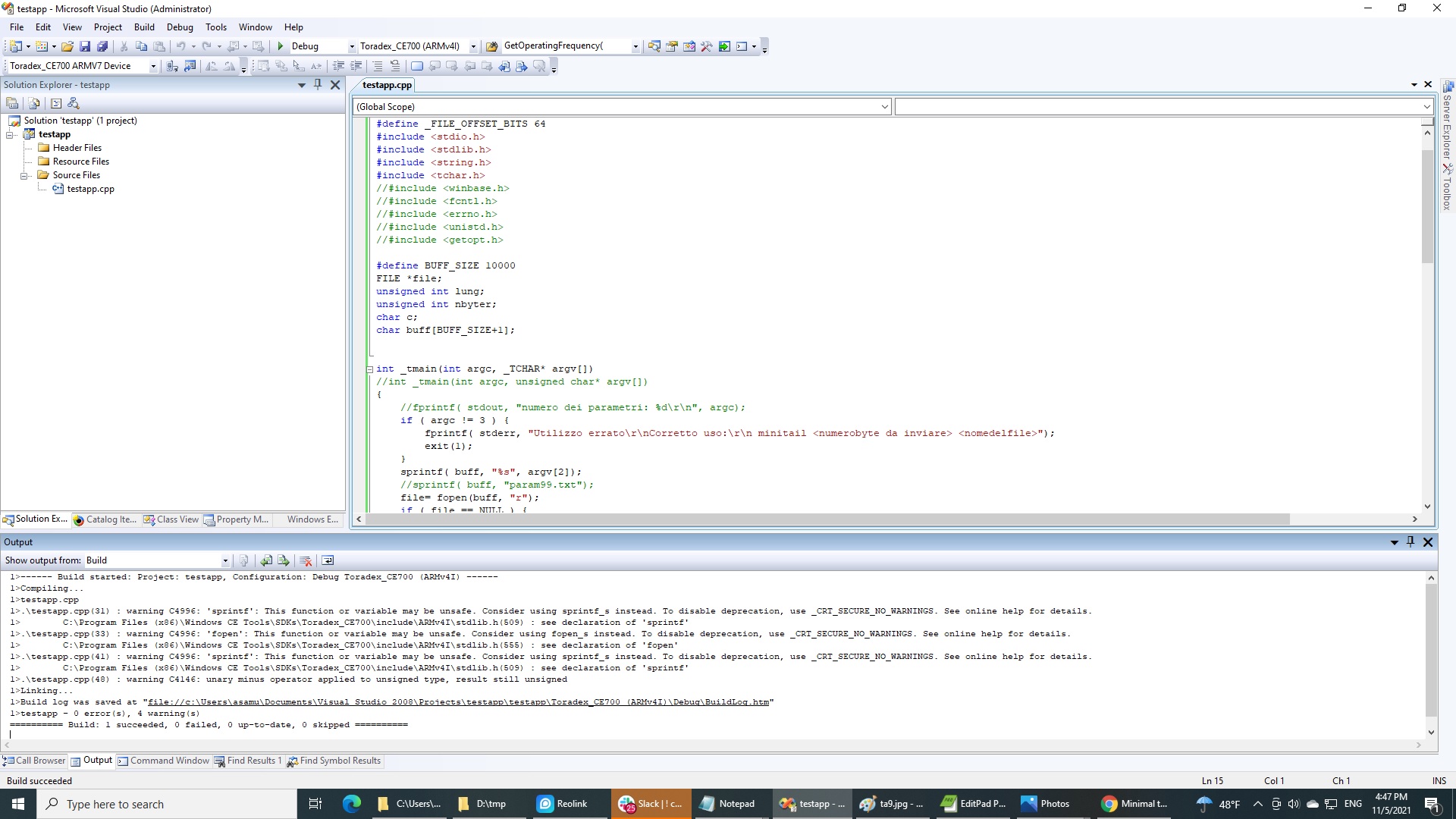Collapse the _tmain function outline
The height and width of the screenshot is (819, 1456).
pos(370,369)
